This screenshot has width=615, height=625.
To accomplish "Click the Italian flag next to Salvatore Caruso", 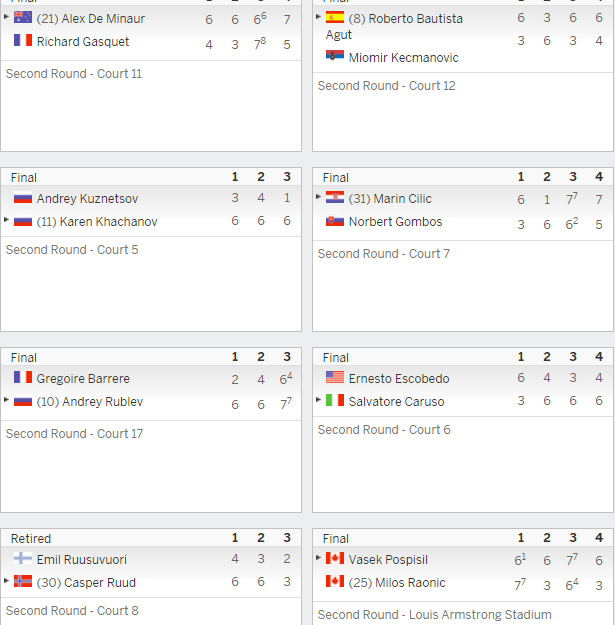I will coord(335,400).
